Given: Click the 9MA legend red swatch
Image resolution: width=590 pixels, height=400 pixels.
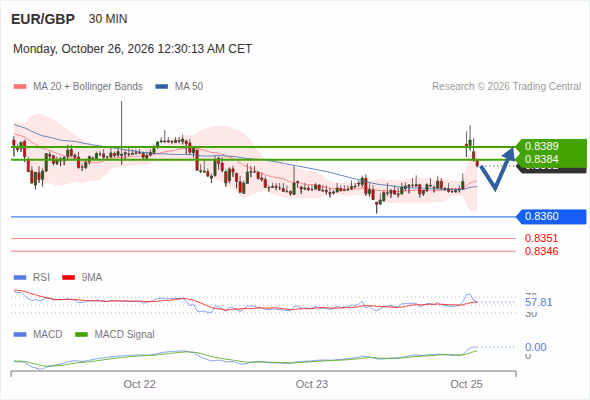Looking at the screenshot, I should (x=68, y=278).
